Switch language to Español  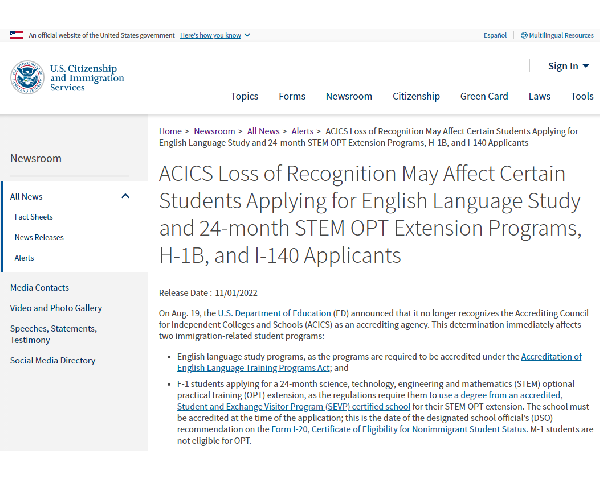(495, 36)
